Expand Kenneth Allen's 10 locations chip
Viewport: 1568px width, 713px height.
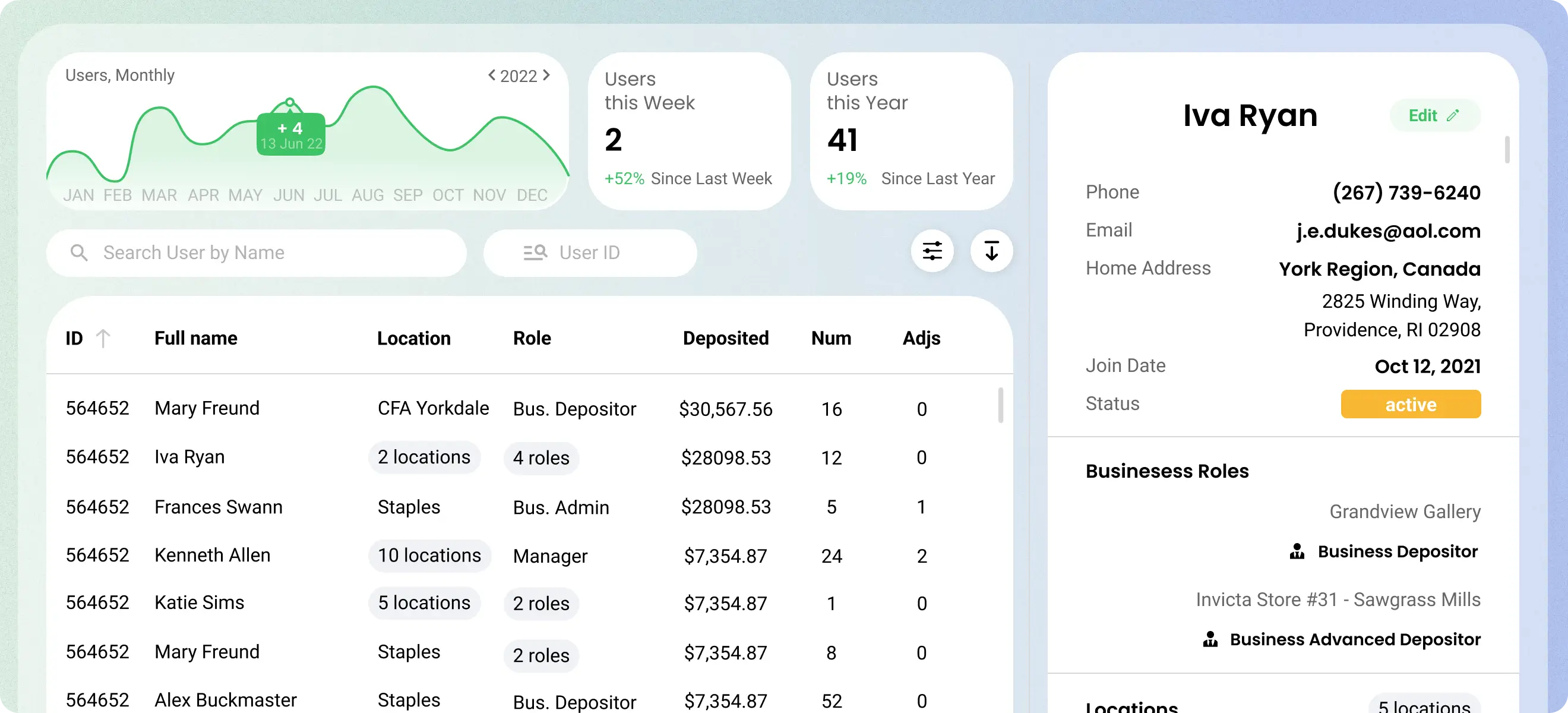click(x=429, y=556)
